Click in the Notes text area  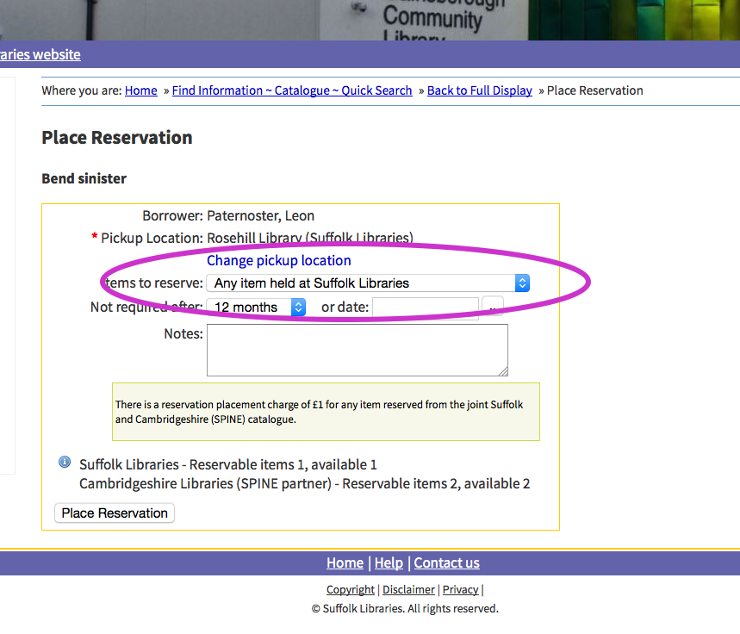357,350
